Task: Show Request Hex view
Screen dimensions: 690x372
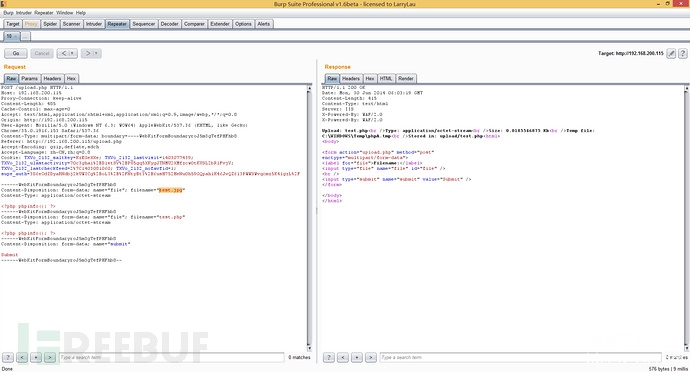Action: [x=71, y=79]
